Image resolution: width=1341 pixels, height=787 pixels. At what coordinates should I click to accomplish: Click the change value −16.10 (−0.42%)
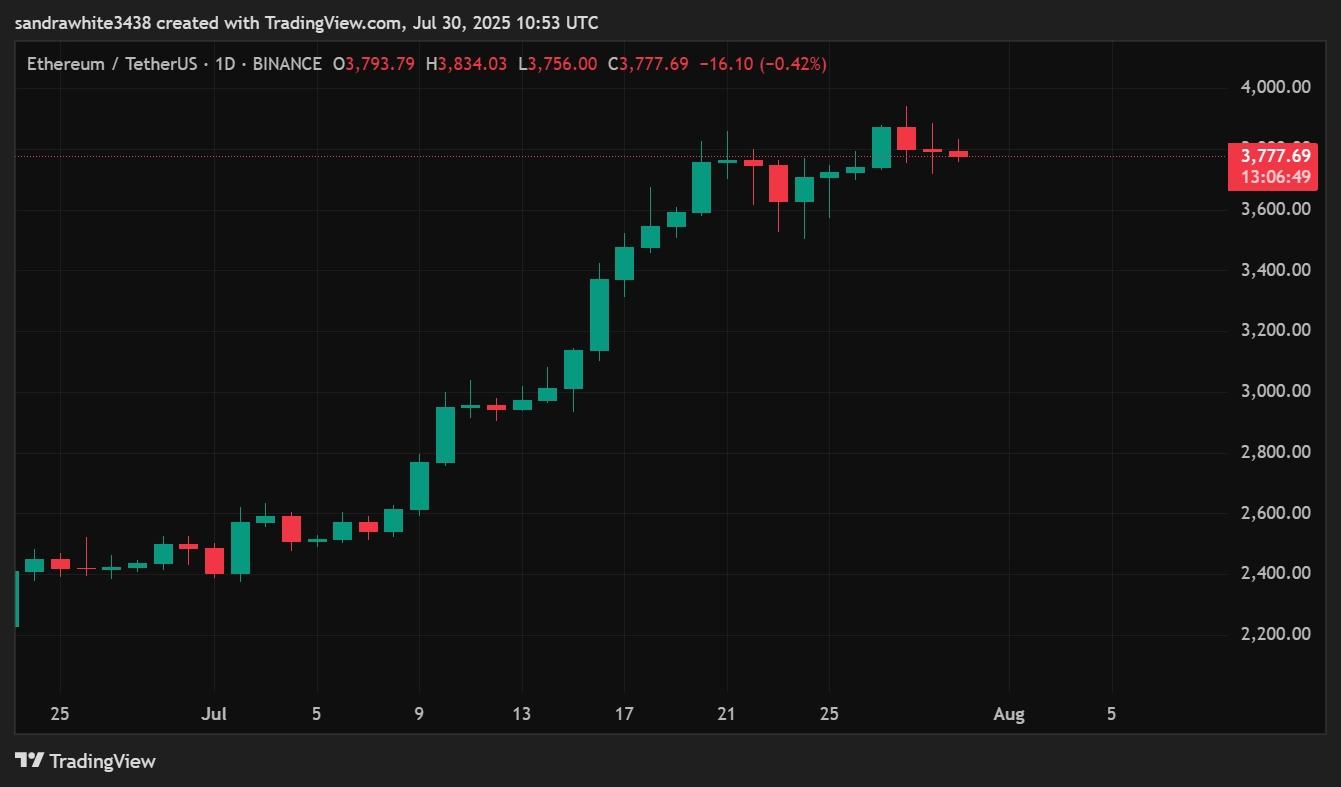pos(764,64)
